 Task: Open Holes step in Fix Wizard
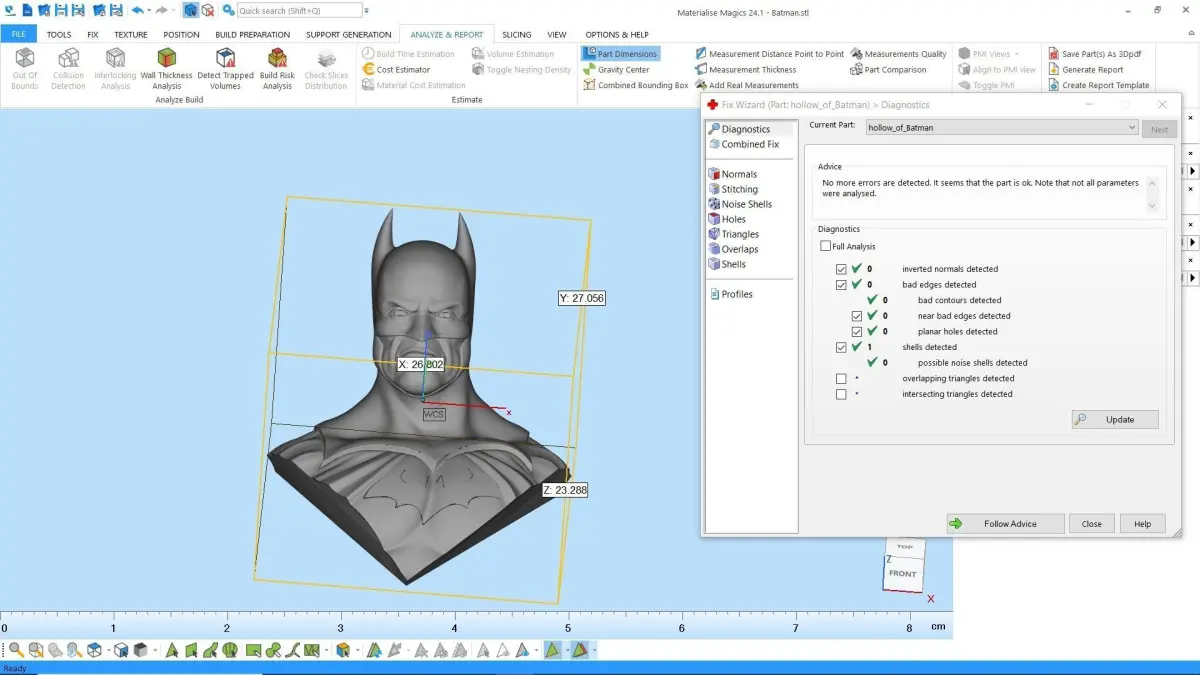(726, 219)
